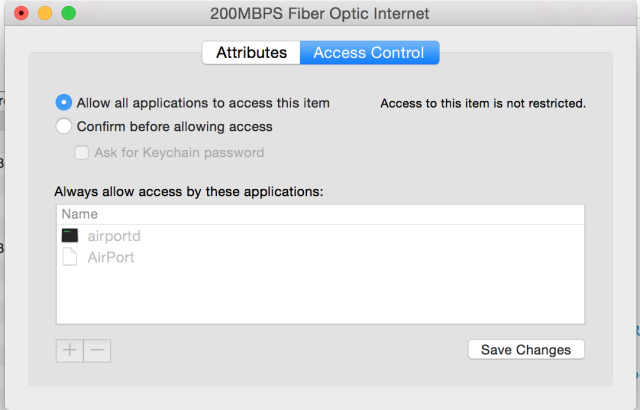Select the AirPort entry name in the list
The image size is (640, 410).
pyautogui.click(x=111, y=257)
